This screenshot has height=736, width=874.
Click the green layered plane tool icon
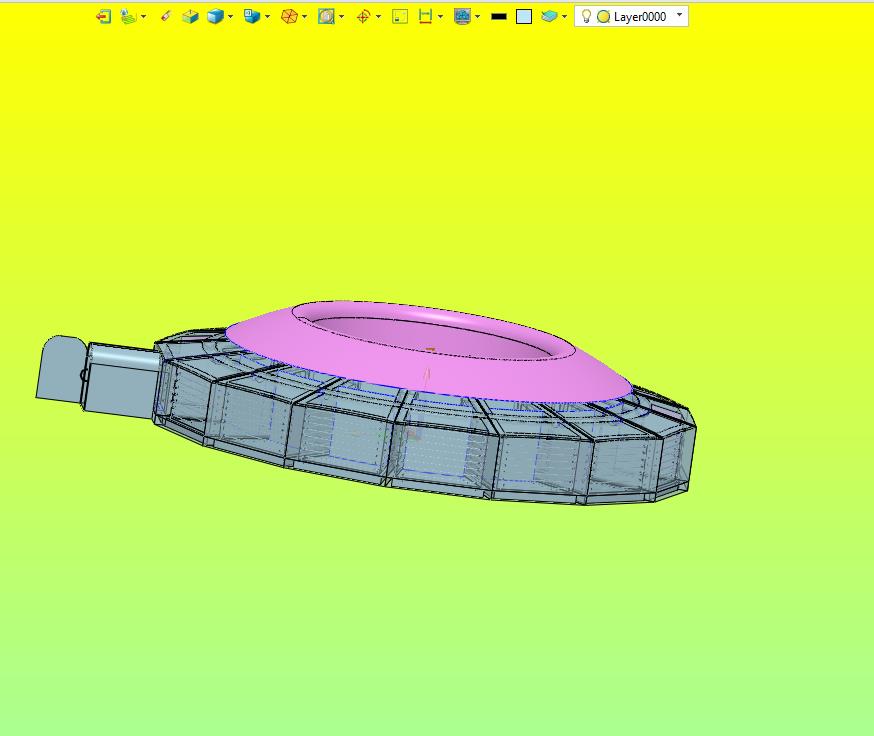tap(129, 17)
